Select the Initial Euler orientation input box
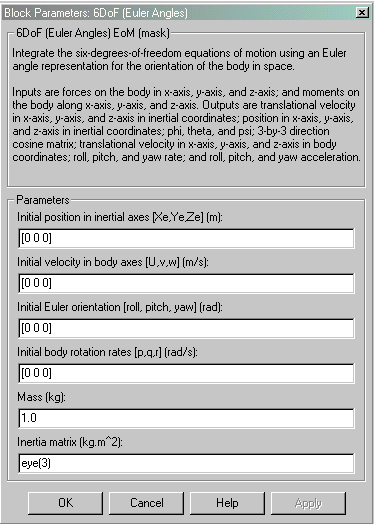The width and height of the screenshot is (374, 524). (186, 328)
